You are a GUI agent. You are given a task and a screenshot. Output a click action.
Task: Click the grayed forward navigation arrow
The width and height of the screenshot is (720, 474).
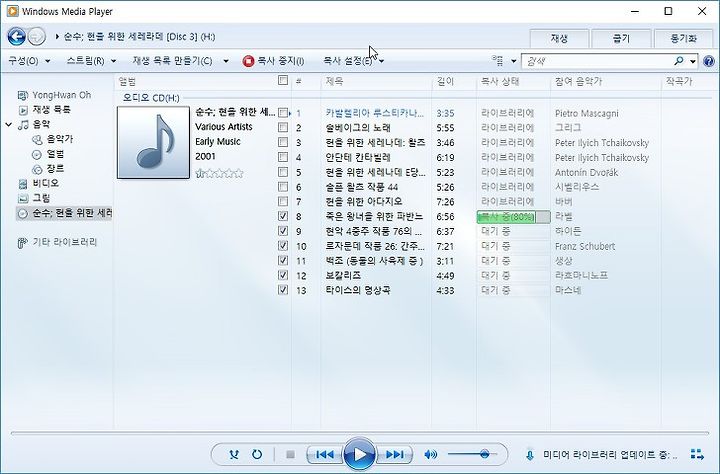click(x=37, y=36)
